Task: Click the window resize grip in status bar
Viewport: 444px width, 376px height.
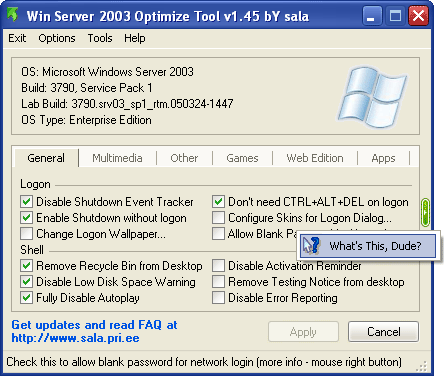Action: [421, 366]
